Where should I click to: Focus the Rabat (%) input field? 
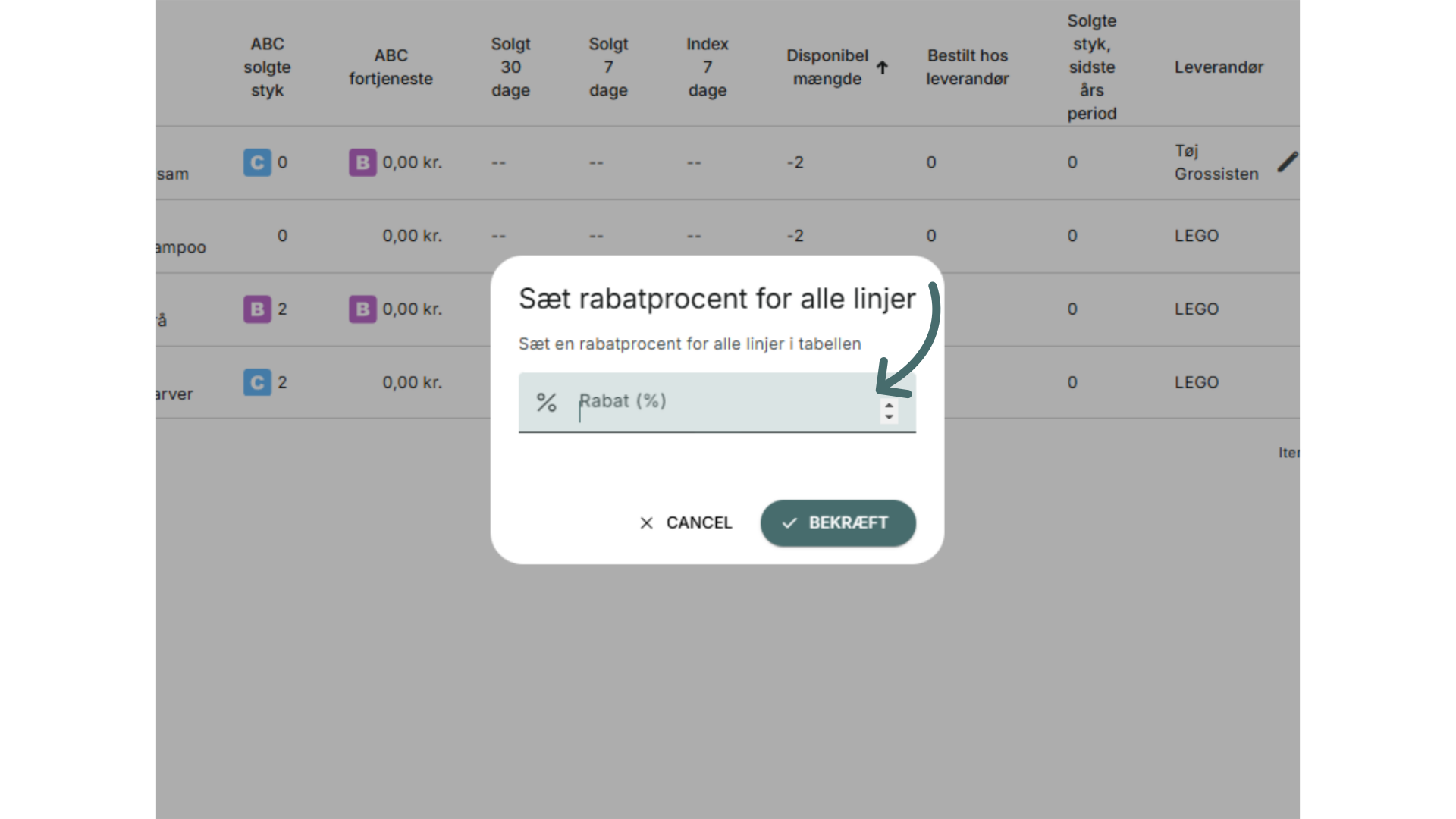click(x=717, y=402)
